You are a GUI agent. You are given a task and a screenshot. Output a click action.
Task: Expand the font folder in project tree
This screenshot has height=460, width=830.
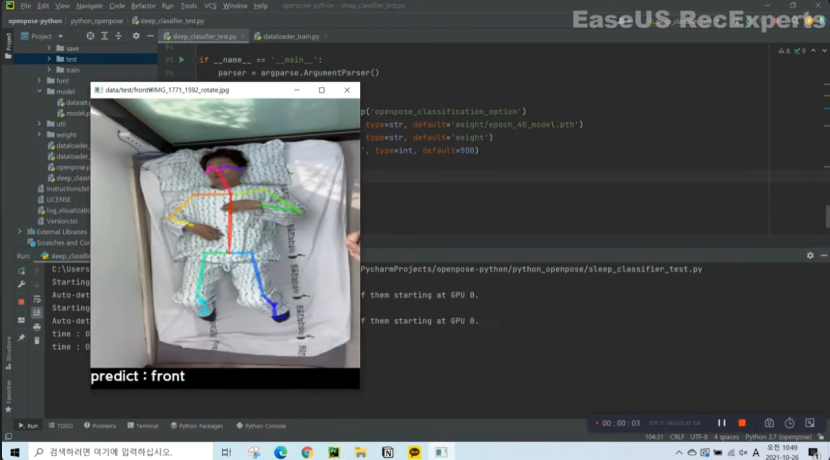pos(40,80)
